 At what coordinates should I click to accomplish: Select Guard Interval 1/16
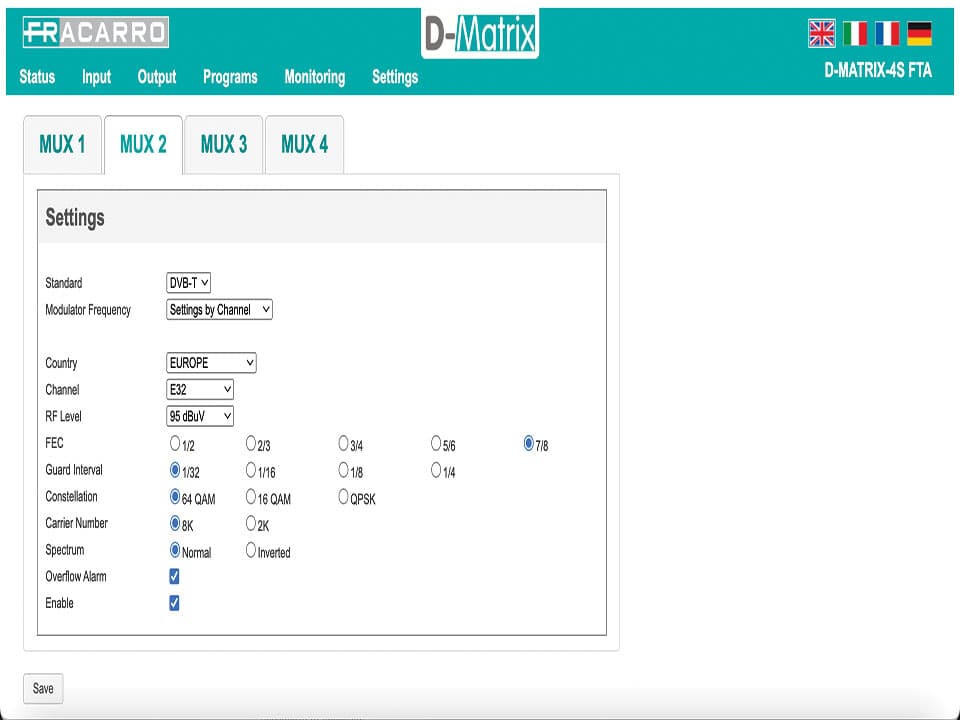point(250,470)
